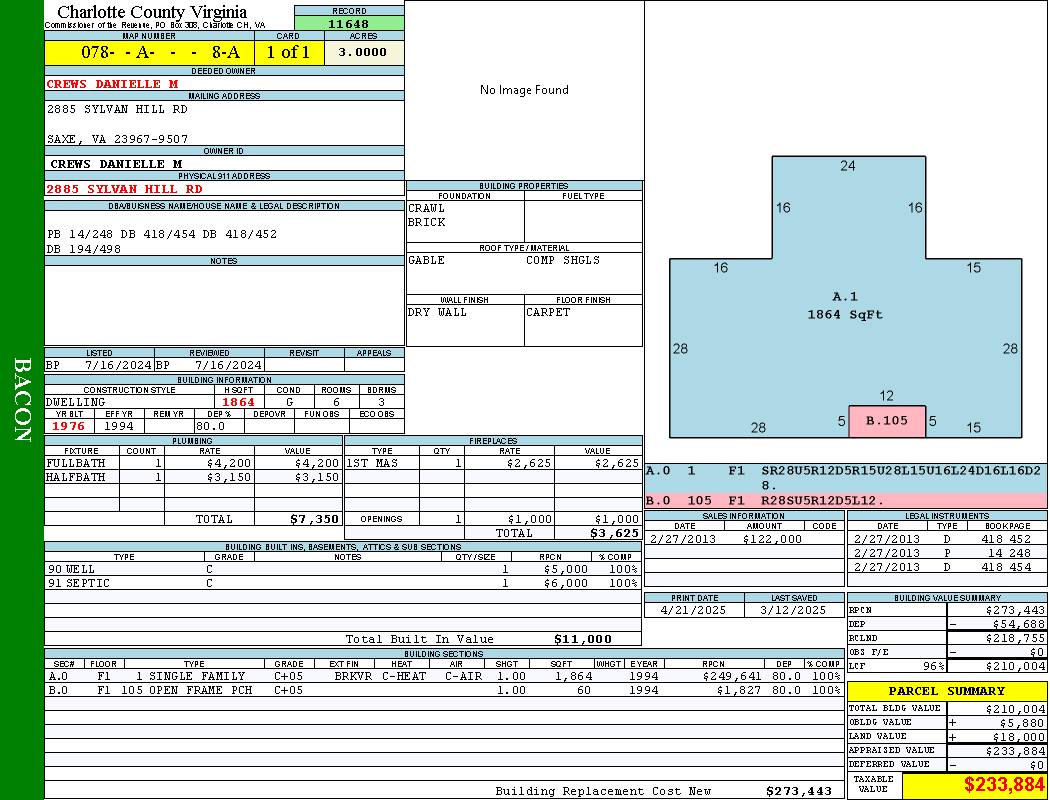Click the HSQFT 1864 building field
Screen dimensions: 1050x800
click(x=238, y=402)
